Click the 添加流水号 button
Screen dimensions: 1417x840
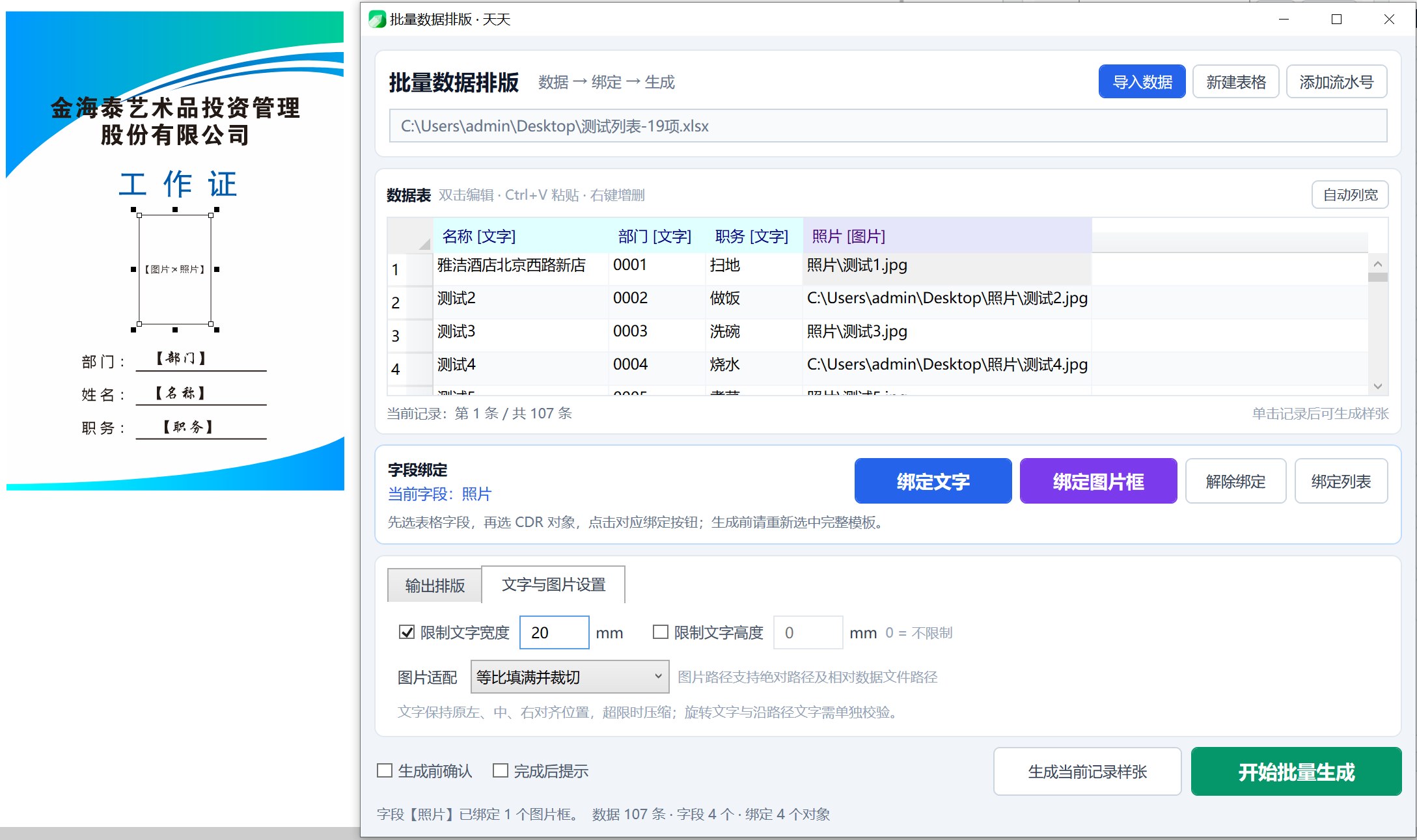pos(1336,82)
